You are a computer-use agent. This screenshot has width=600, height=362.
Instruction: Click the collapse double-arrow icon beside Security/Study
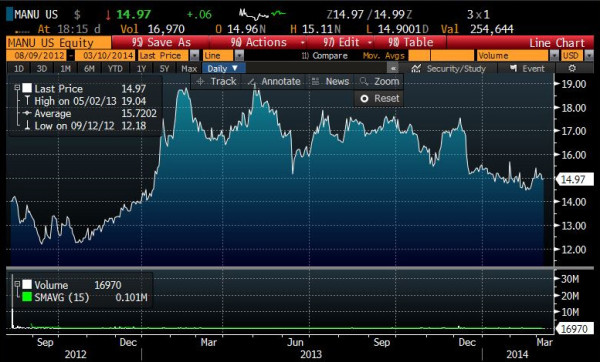(x=392, y=68)
